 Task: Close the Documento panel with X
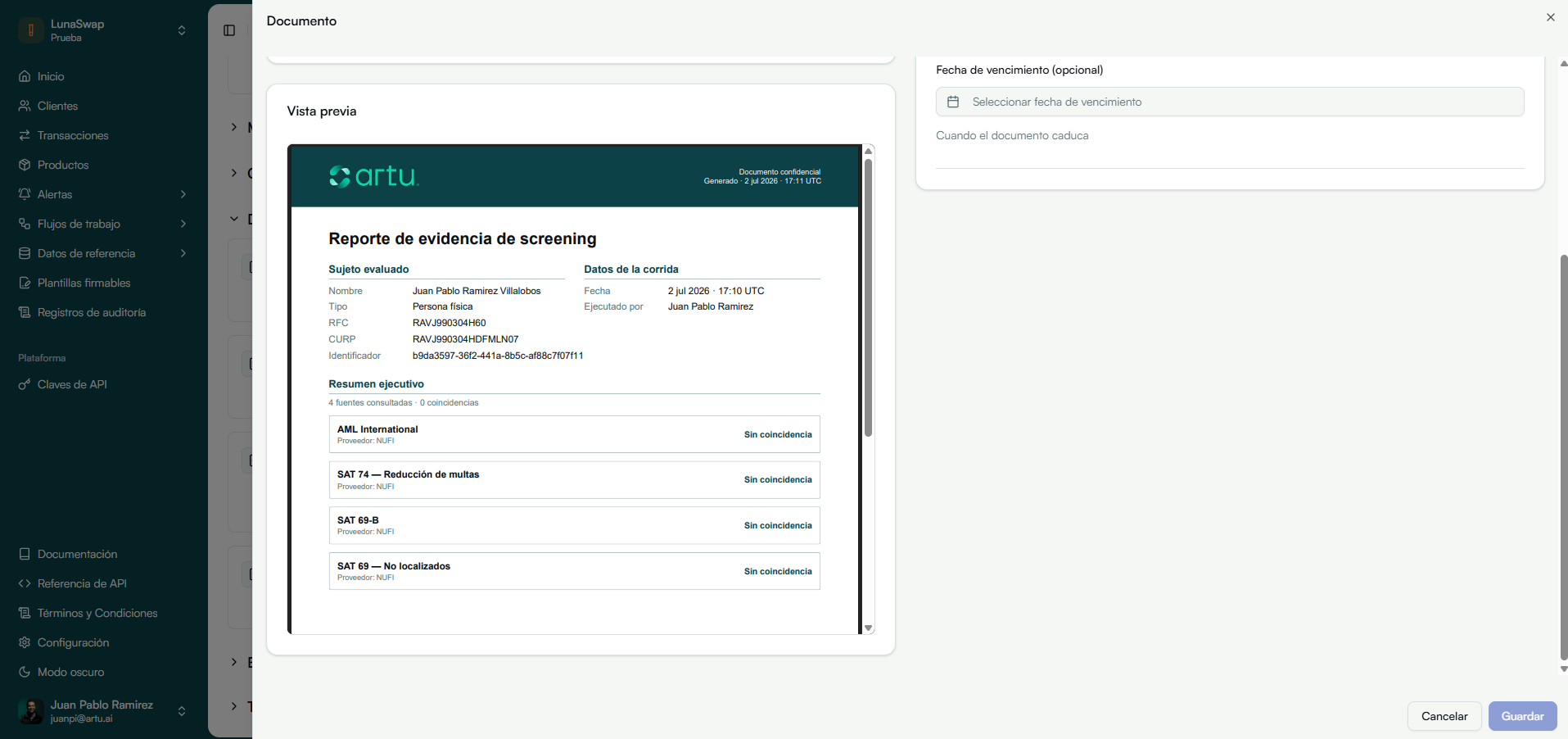(1550, 17)
